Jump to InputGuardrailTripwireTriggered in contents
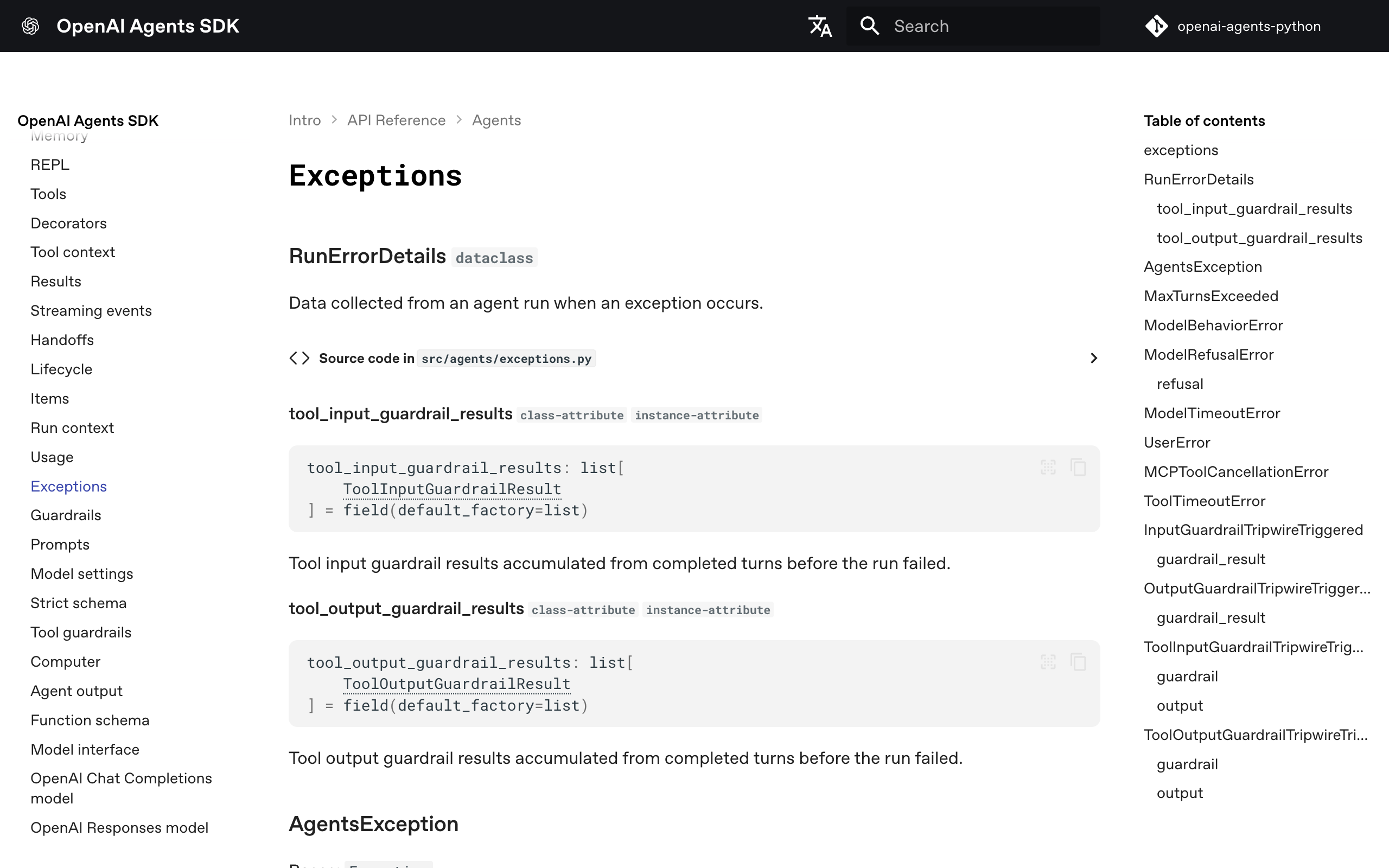The width and height of the screenshot is (1389, 868). (x=1253, y=529)
